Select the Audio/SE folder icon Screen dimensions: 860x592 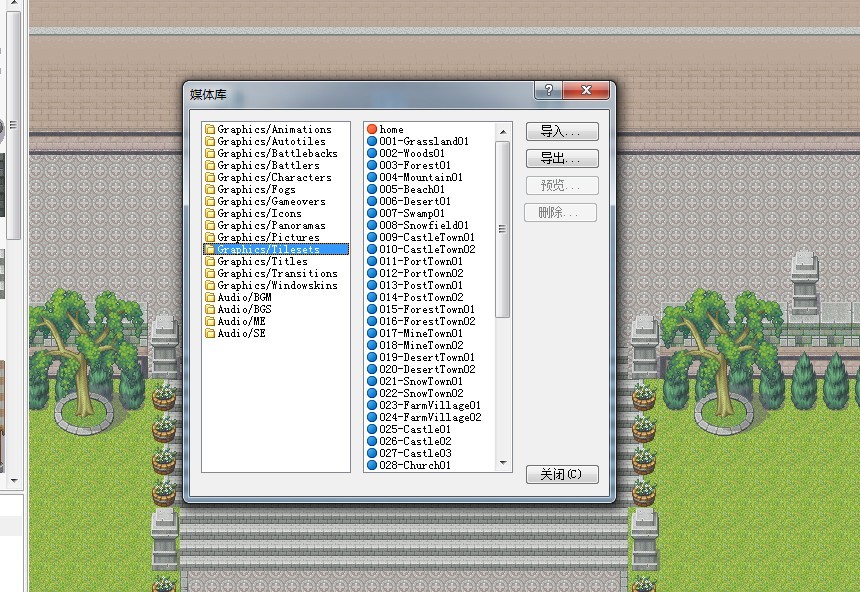[210, 333]
